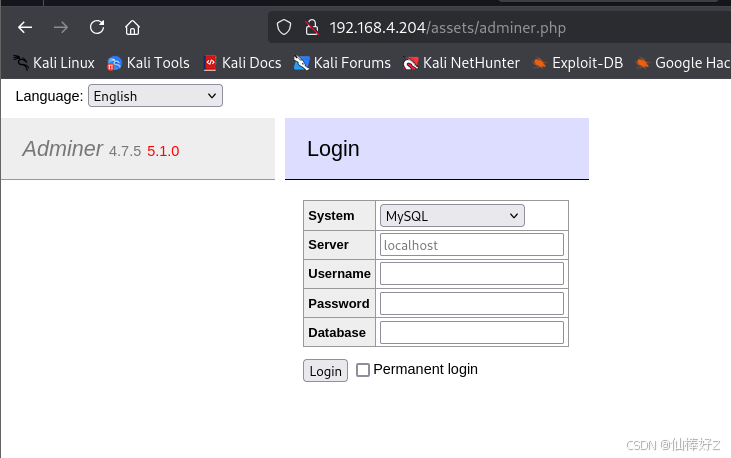Screen dimensions: 731x458
Task: Open the Exploit-DB bookmark
Action: 578,63
